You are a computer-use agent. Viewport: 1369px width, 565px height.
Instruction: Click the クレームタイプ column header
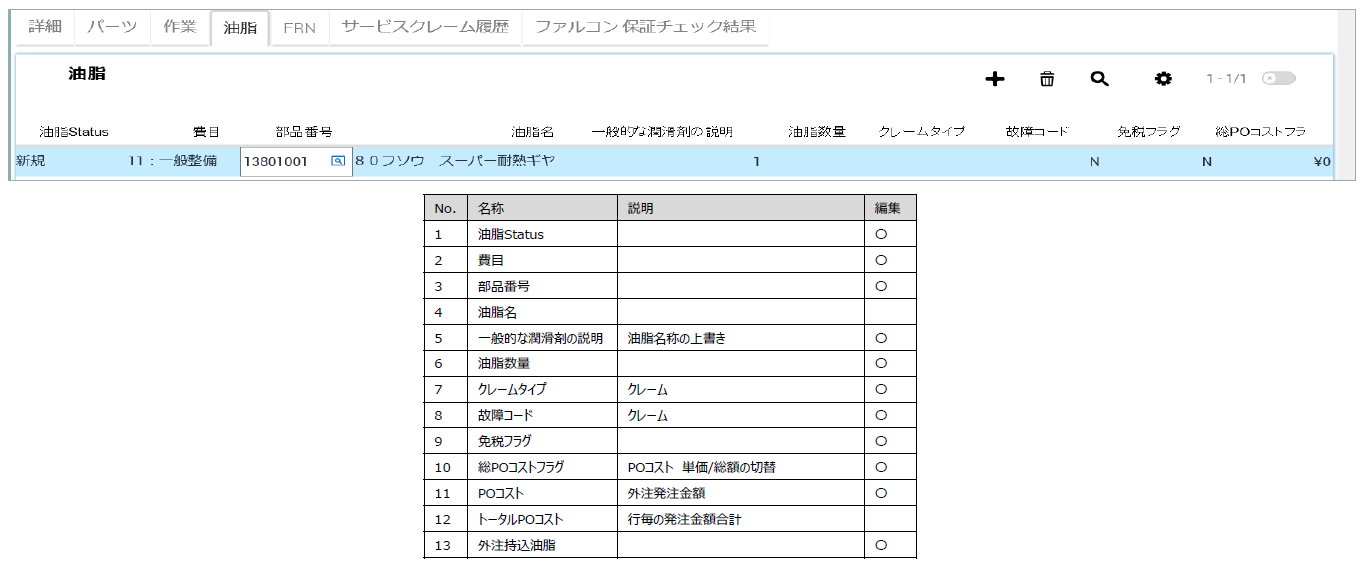pyautogui.click(x=921, y=132)
